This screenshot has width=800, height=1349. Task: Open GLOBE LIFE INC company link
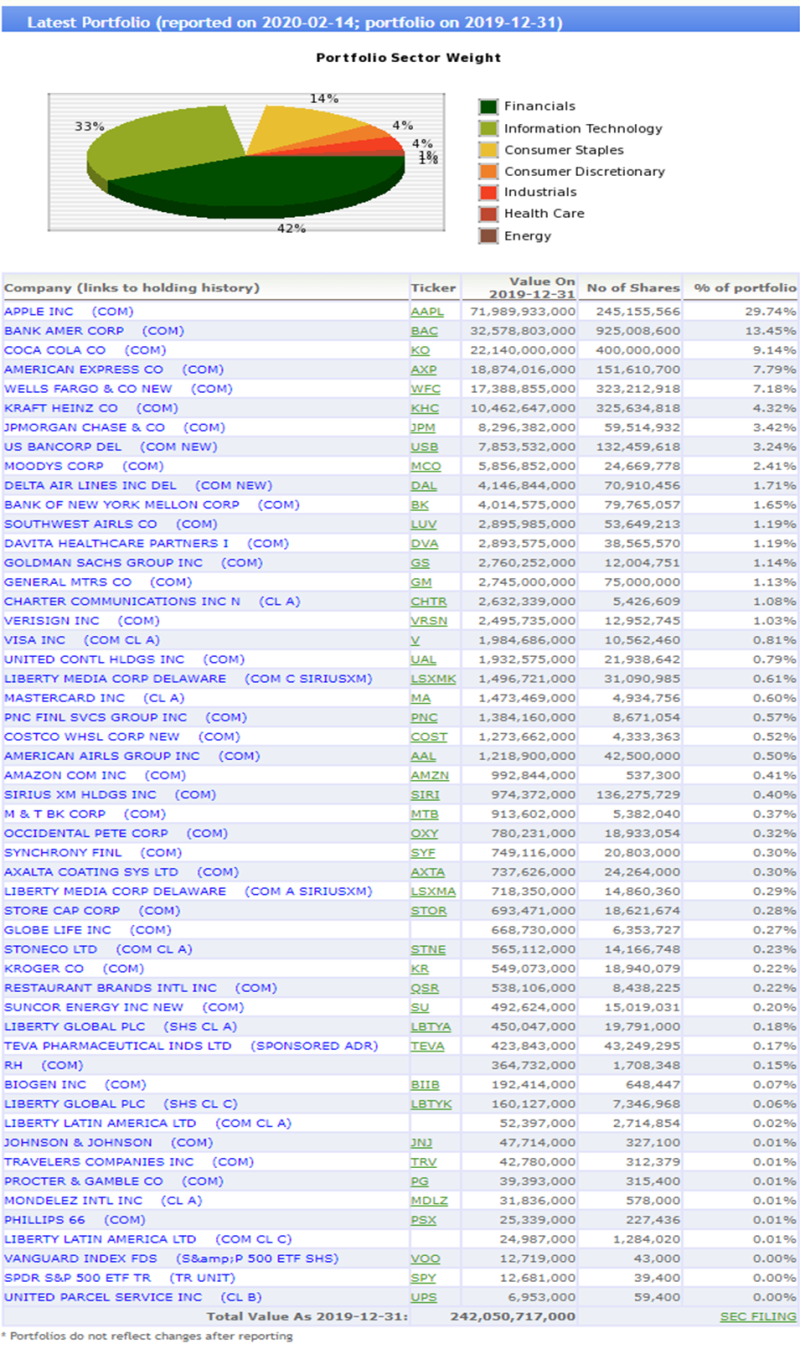click(x=87, y=929)
